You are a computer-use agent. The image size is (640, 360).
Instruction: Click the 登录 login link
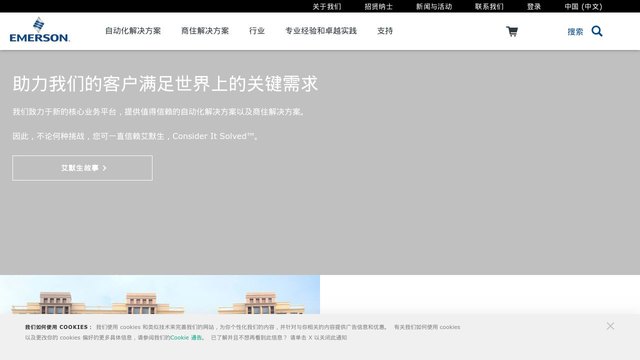pyautogui.click(x=534, y=7)
